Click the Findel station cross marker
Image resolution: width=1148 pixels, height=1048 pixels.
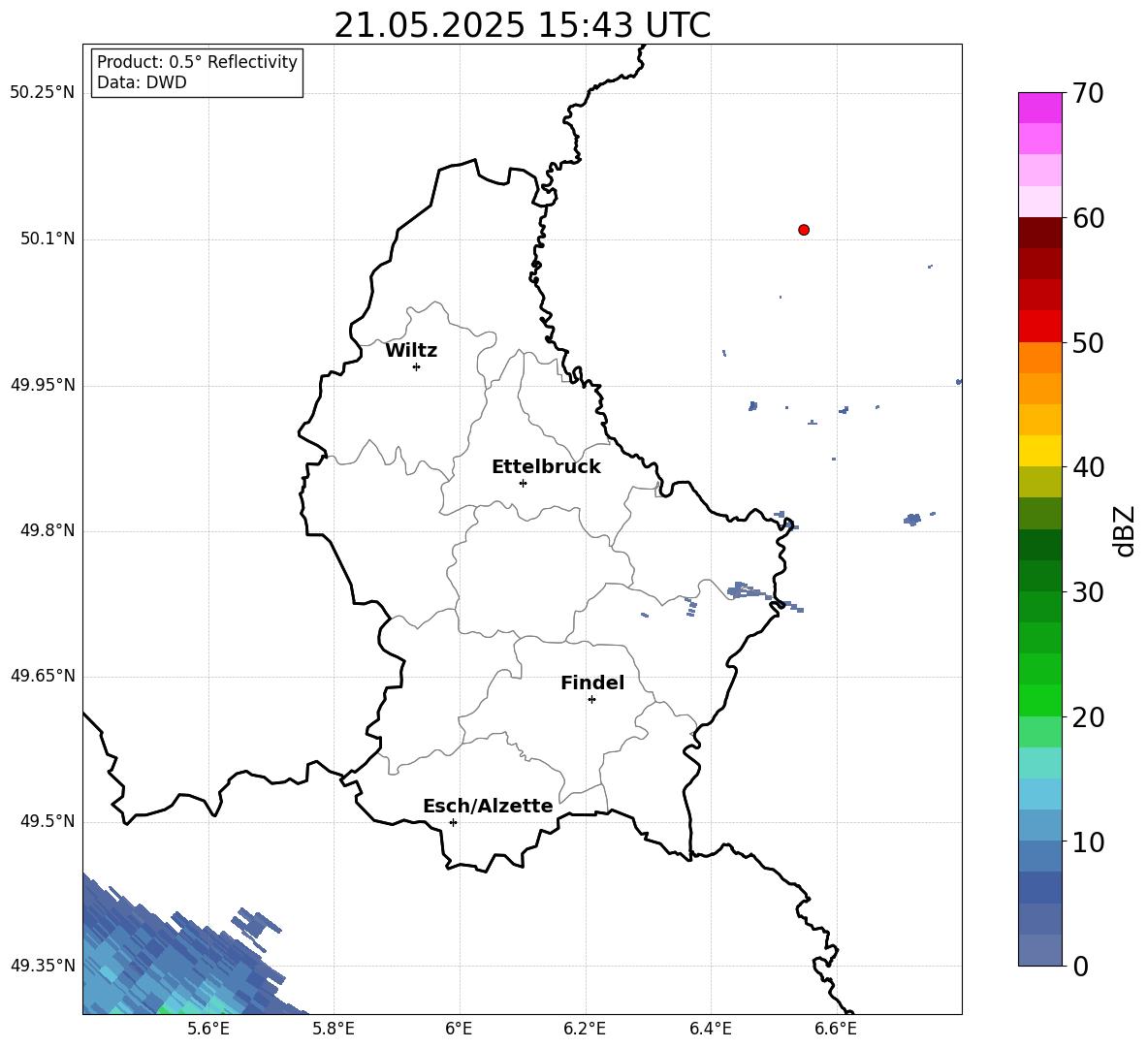click(591, 700)
